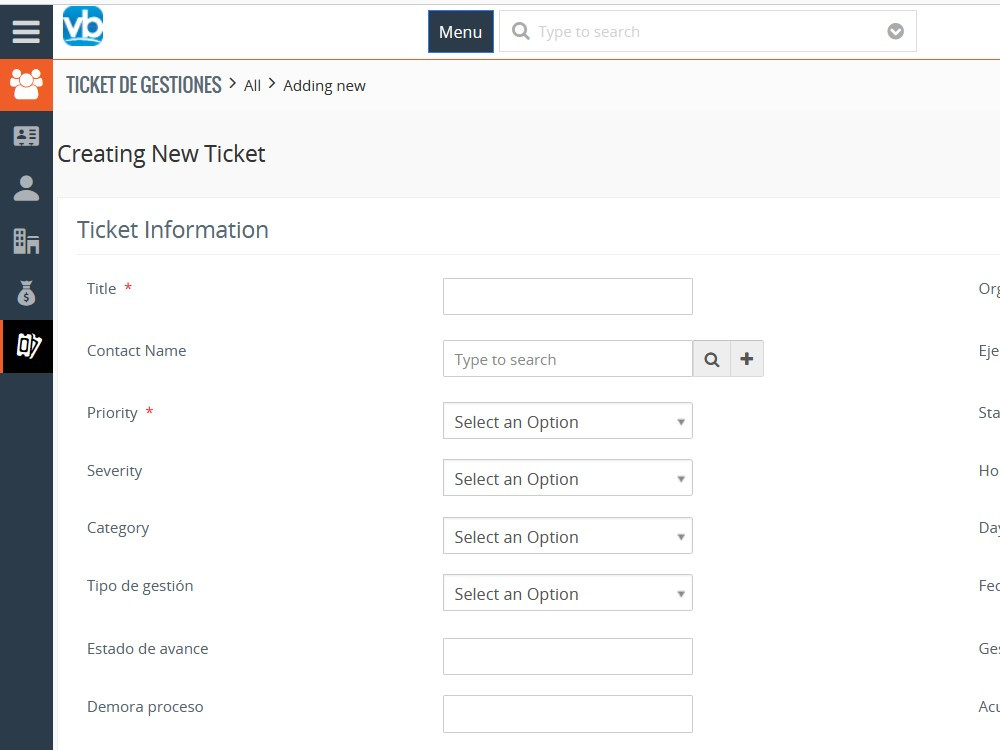Click the Creating New Ticket heading
The height and width of the screenshot is (750, 1000).
pos(161,154)
